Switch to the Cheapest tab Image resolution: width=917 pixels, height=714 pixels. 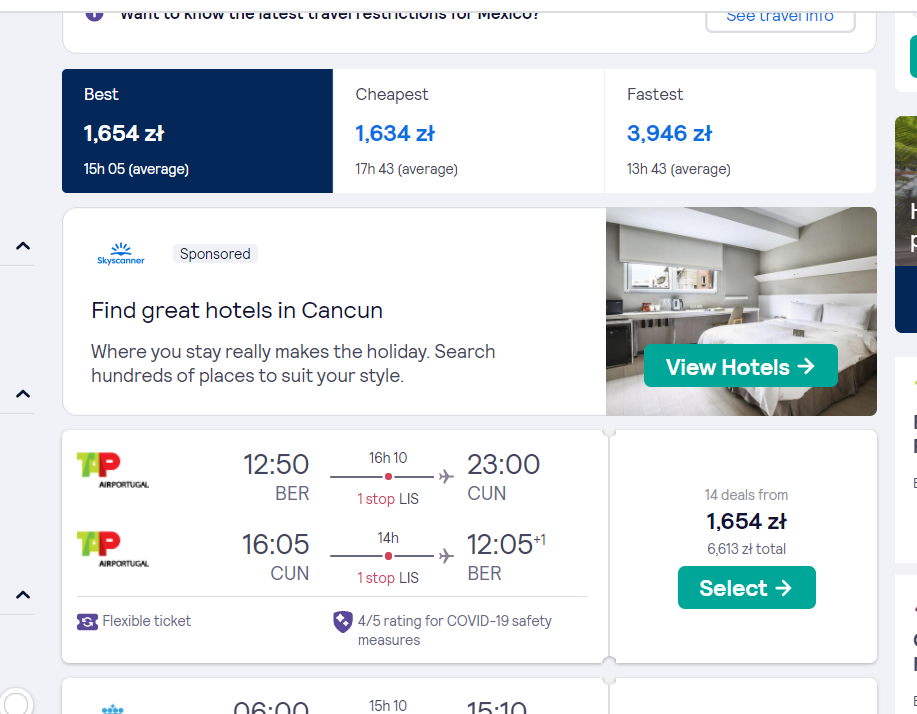468,131
